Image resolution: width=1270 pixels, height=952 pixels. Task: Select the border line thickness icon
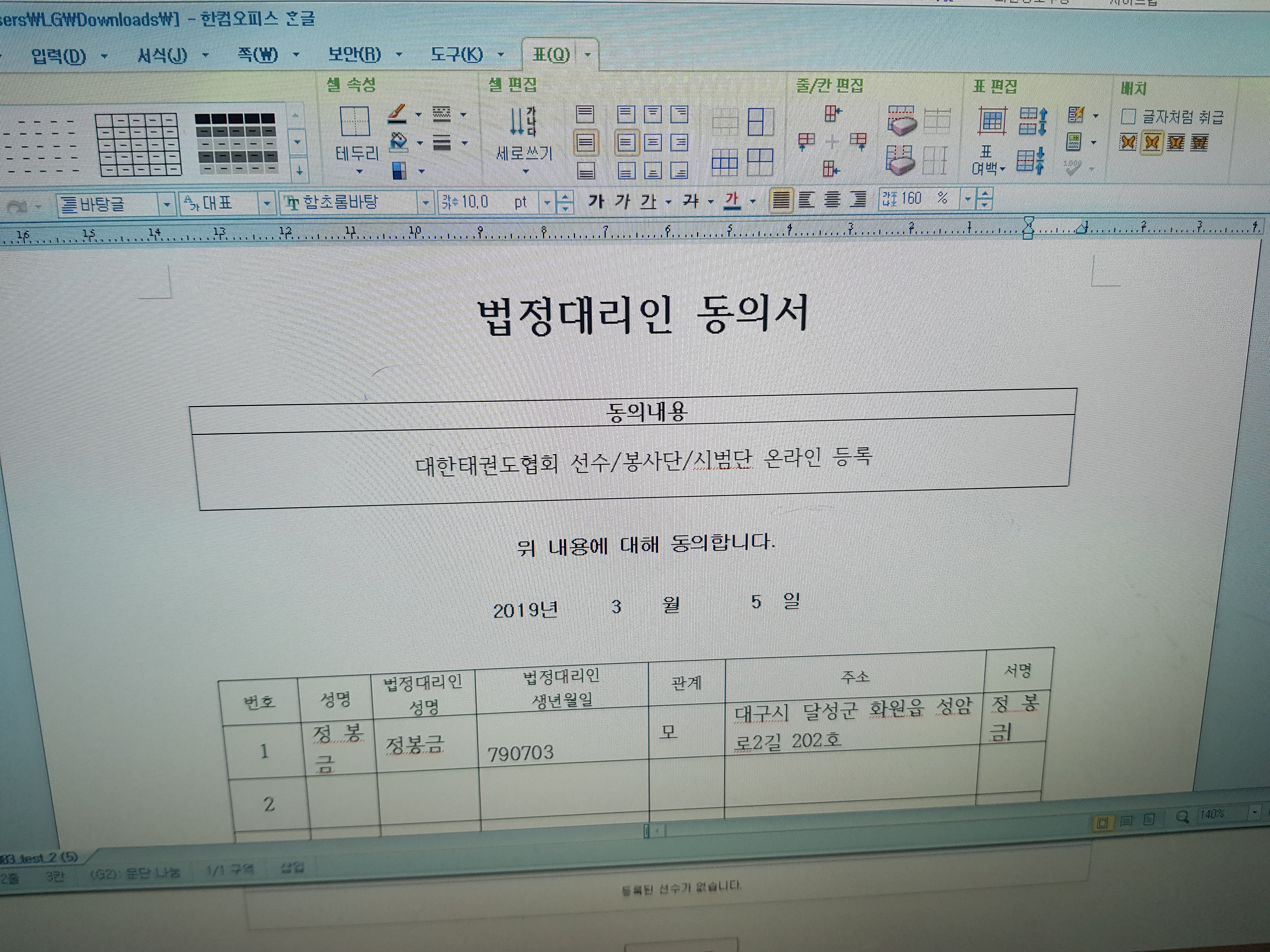pyautogui.click(x=442, y=142)
